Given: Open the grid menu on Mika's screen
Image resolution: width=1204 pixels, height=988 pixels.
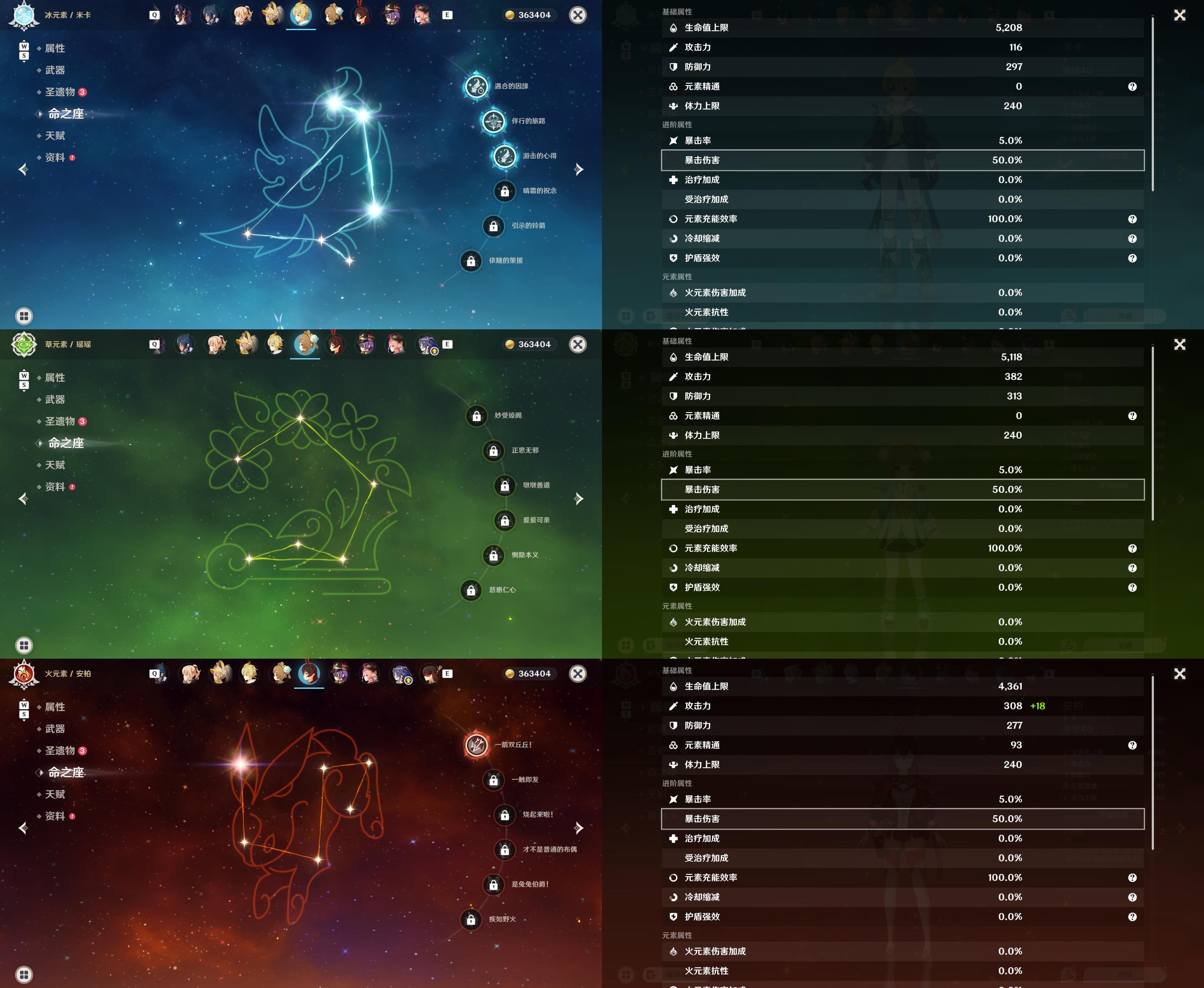Looking at the screenshot, I should [24, 316].
